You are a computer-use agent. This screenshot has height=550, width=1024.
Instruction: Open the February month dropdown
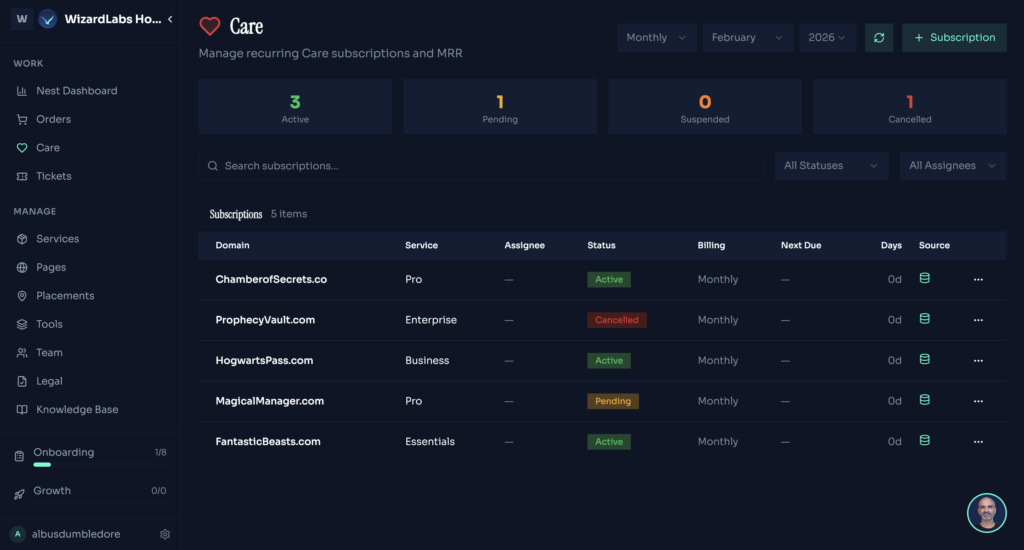pyautogui.click(x=747, y=38)
